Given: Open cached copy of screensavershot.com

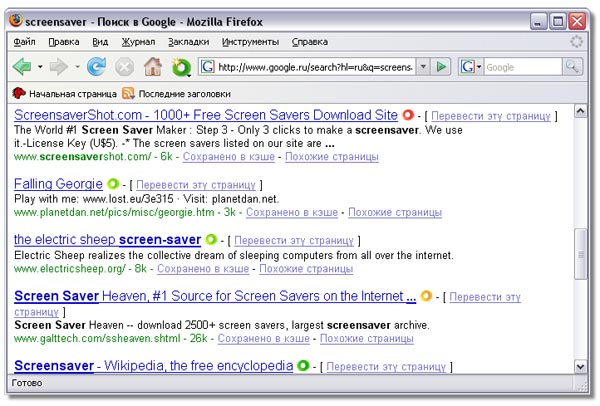Looking at the screenshot, I should pos(228,157).
